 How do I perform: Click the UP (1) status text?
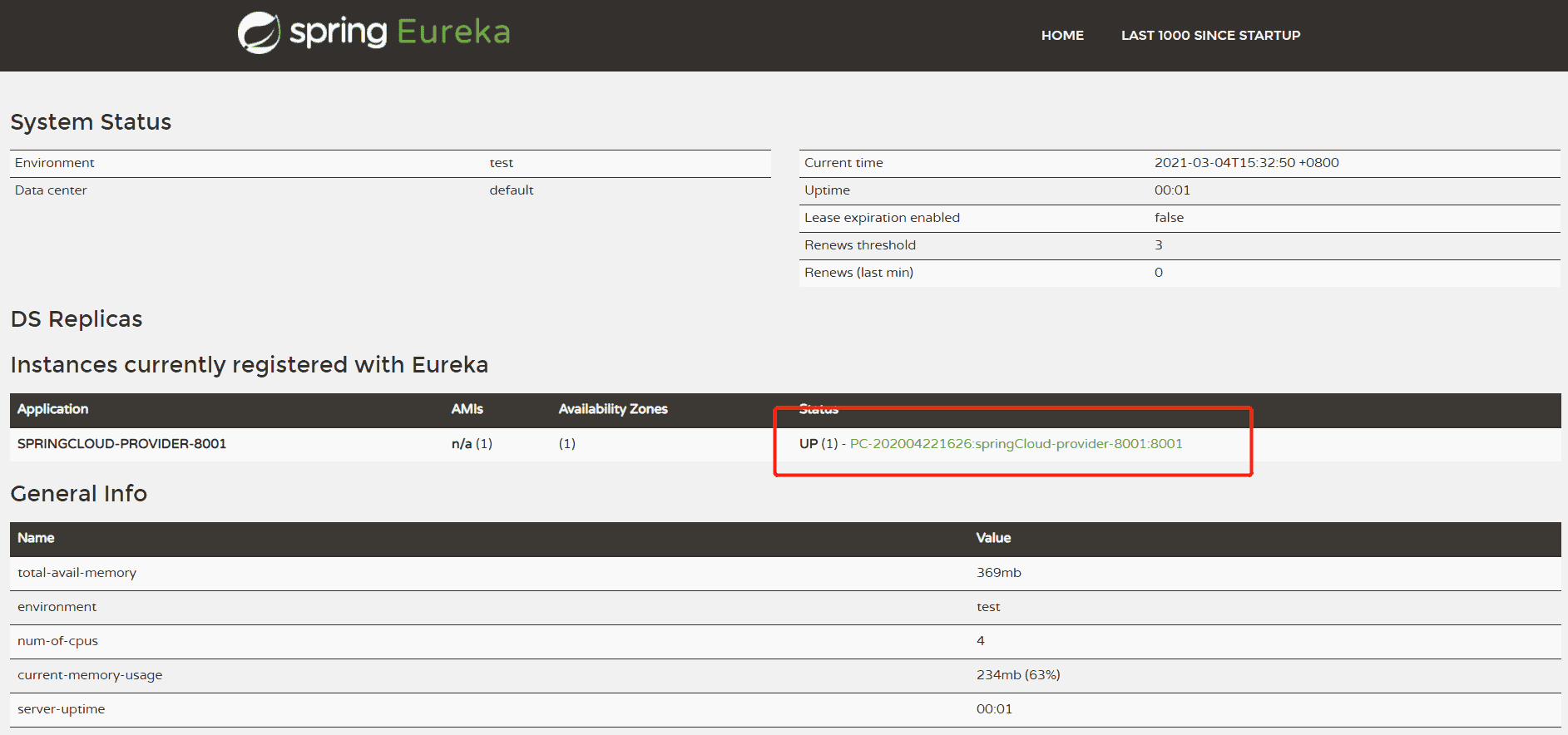[x=819, y=443]
